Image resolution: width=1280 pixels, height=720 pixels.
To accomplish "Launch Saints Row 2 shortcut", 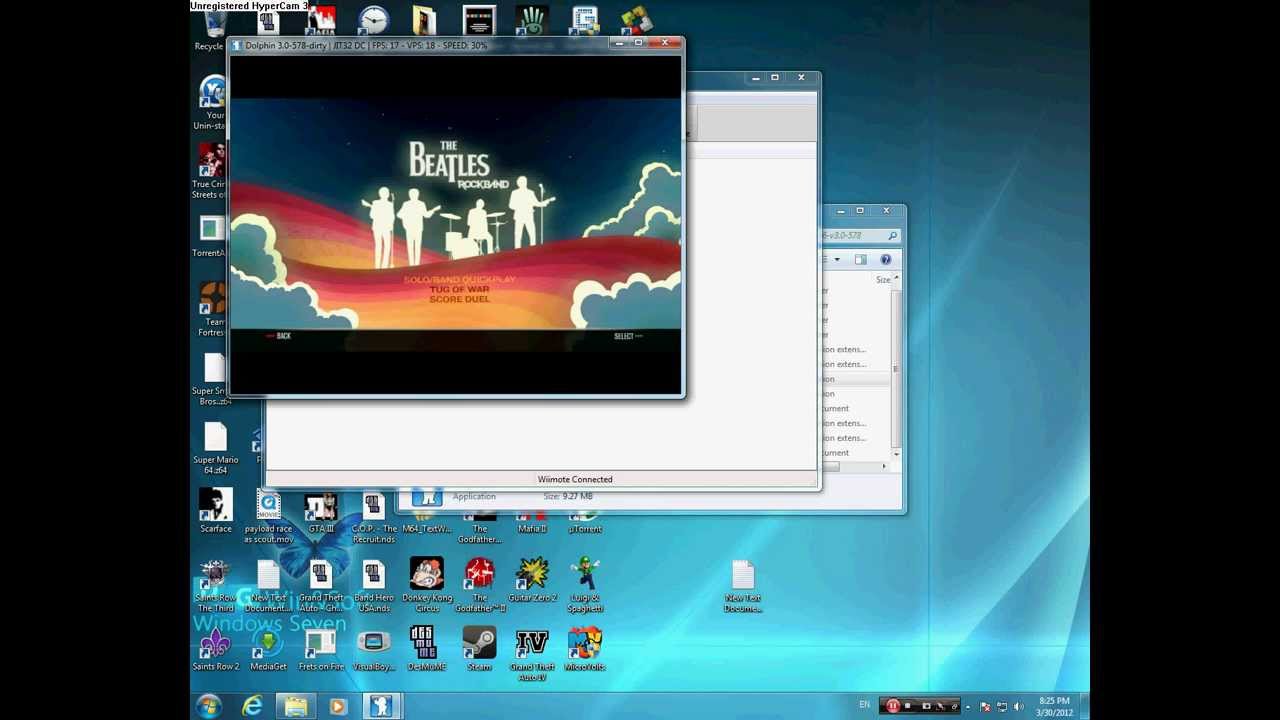I will coord(215,649).
